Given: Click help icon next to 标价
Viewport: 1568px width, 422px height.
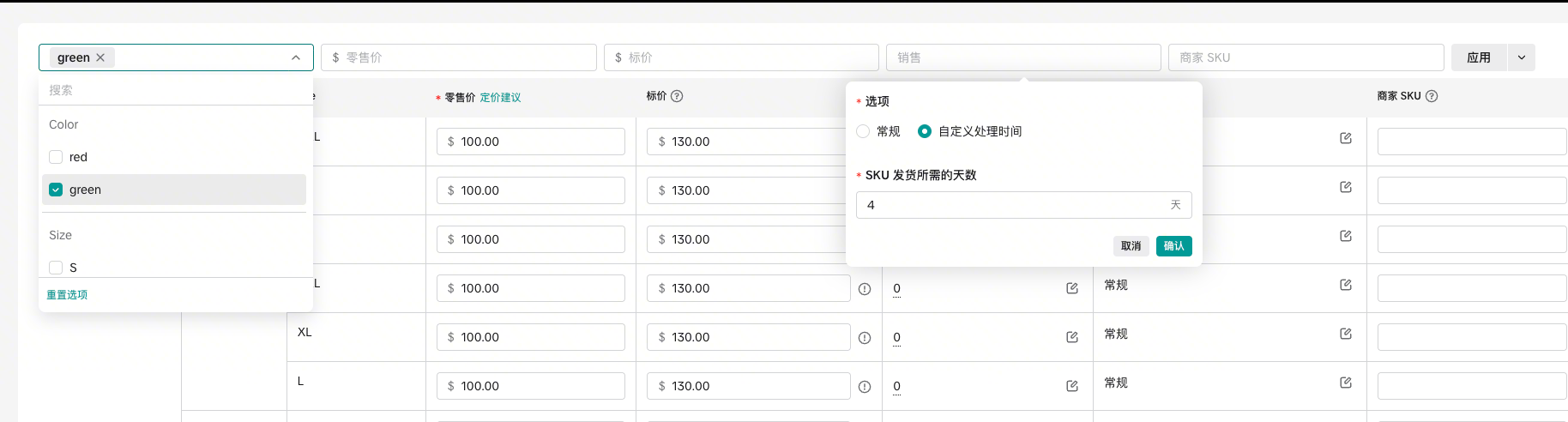Looking at the screenshot, I should pos(677,96).
